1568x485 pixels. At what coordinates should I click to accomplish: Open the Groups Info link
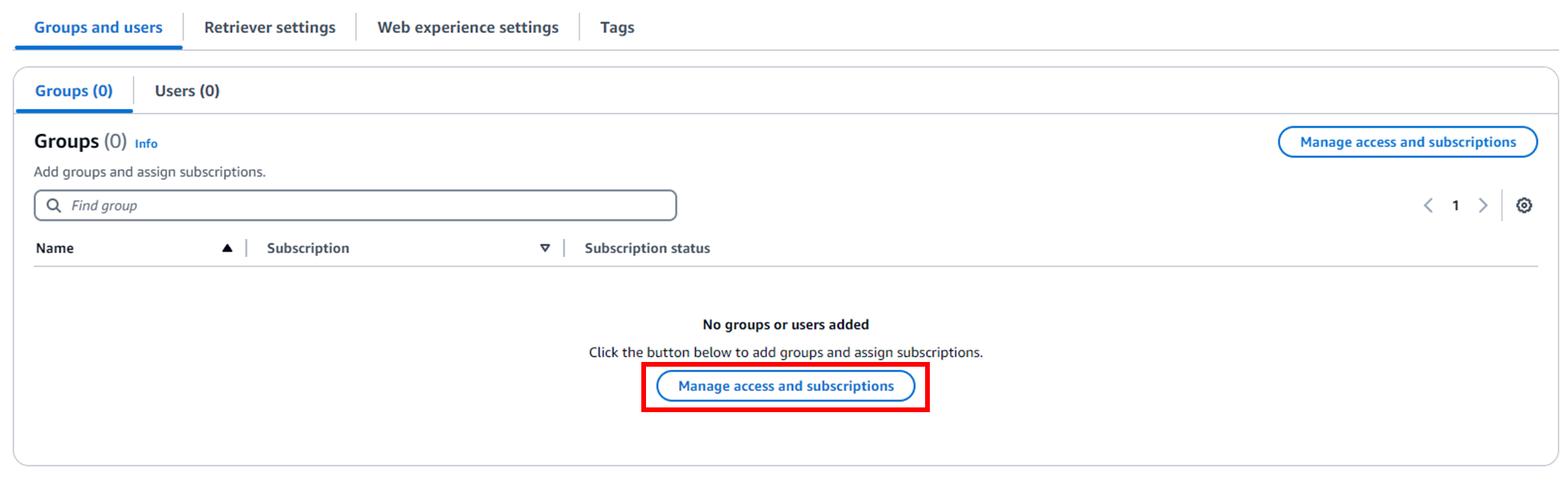pyautogui.click(x=146, y=143)
